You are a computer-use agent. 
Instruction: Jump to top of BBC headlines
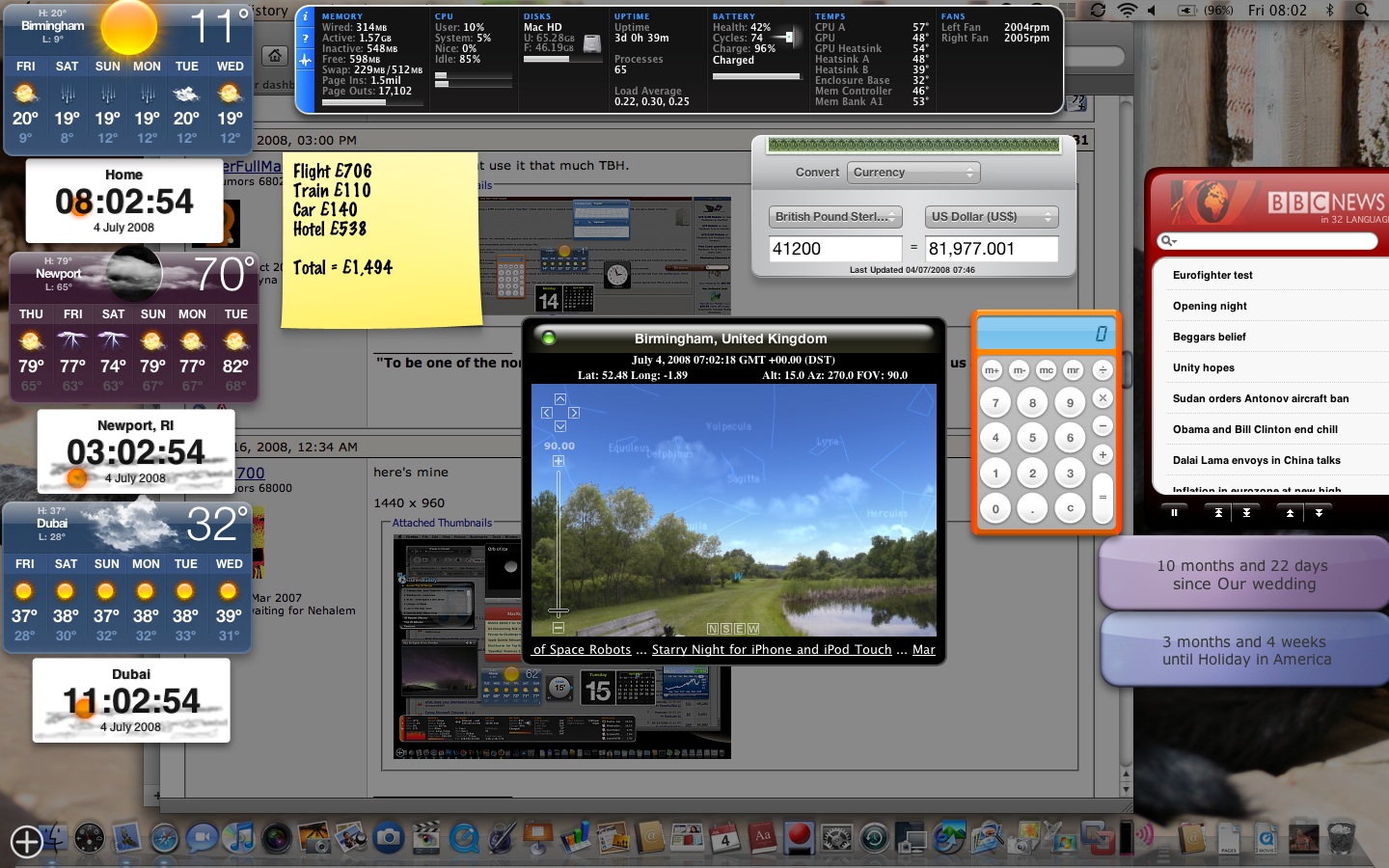(1218, 513)
